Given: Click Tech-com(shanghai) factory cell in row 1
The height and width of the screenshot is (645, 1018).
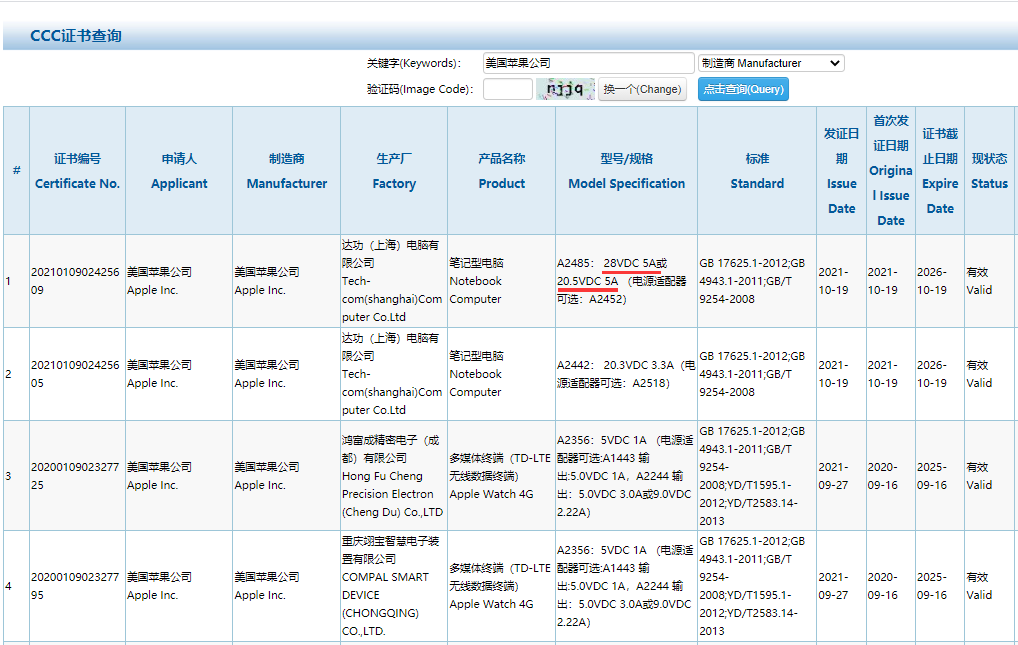Looking at the screenshot, I should tap(394, 281).
